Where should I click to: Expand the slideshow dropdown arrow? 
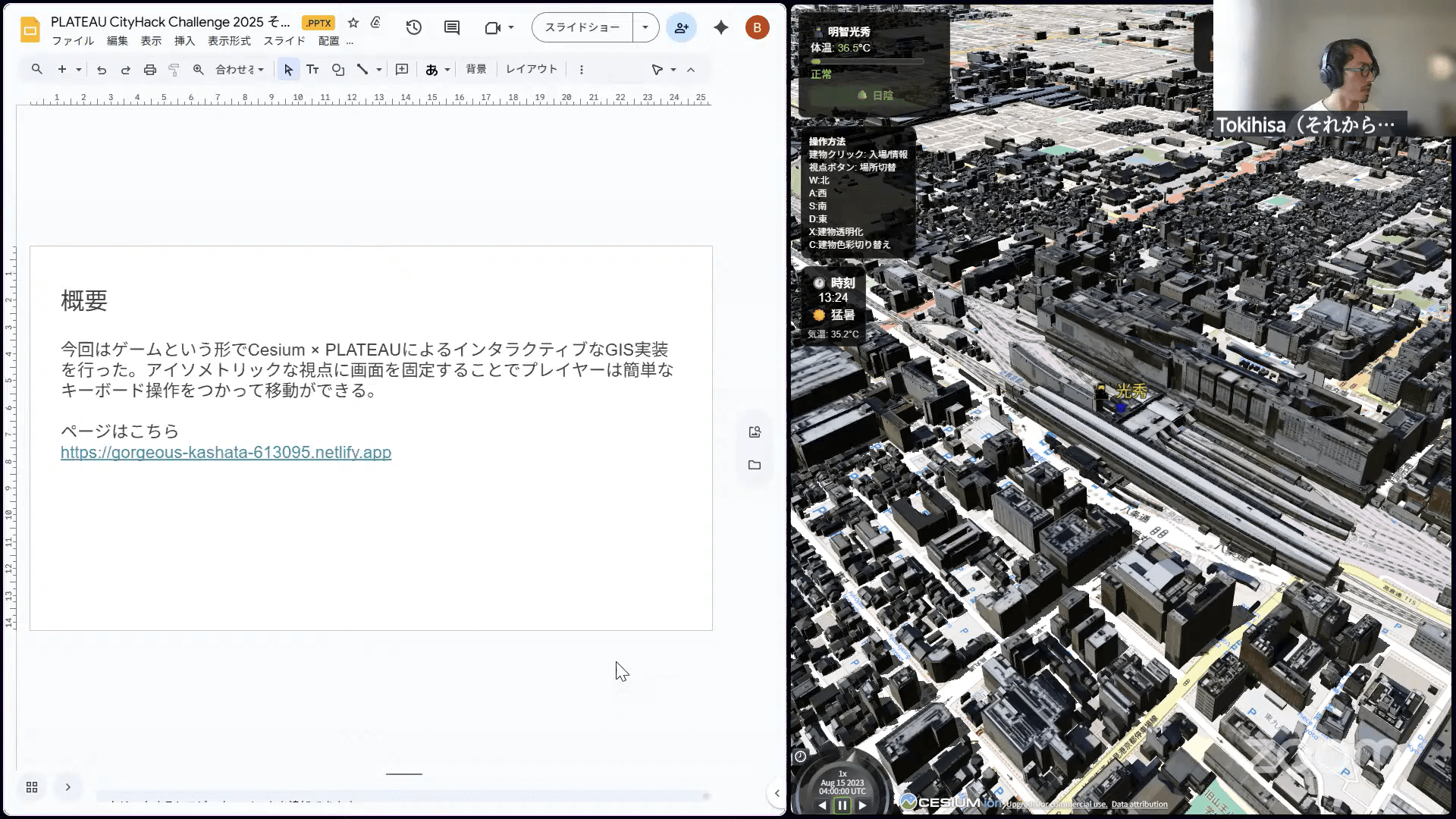pyautogui.click(x=645, y=27)
